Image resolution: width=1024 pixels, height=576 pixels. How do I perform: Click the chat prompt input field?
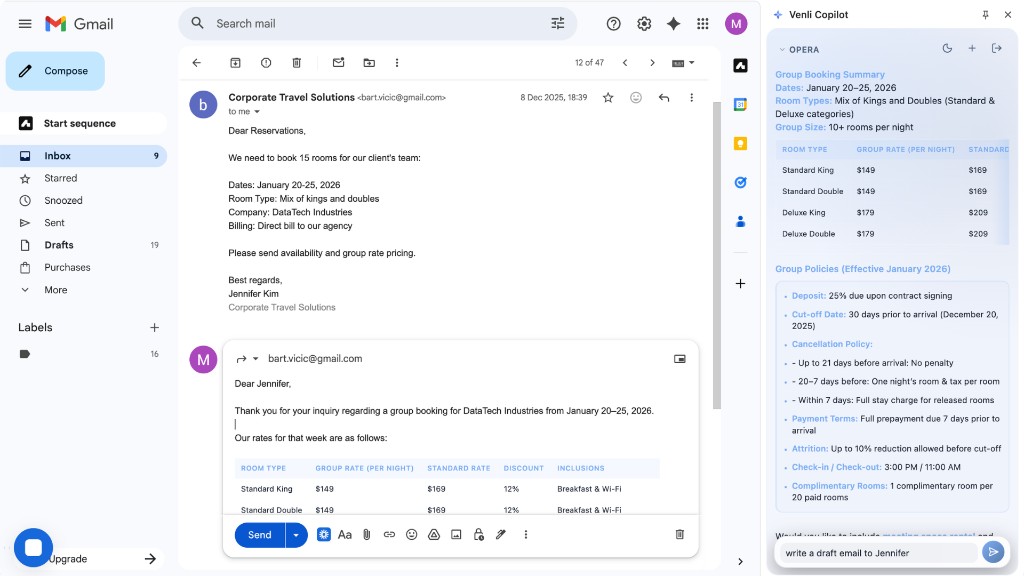[x=870, y=552]
